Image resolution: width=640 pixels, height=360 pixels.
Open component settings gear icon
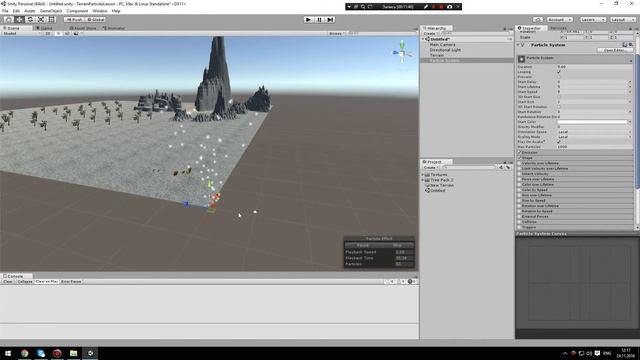631,44
